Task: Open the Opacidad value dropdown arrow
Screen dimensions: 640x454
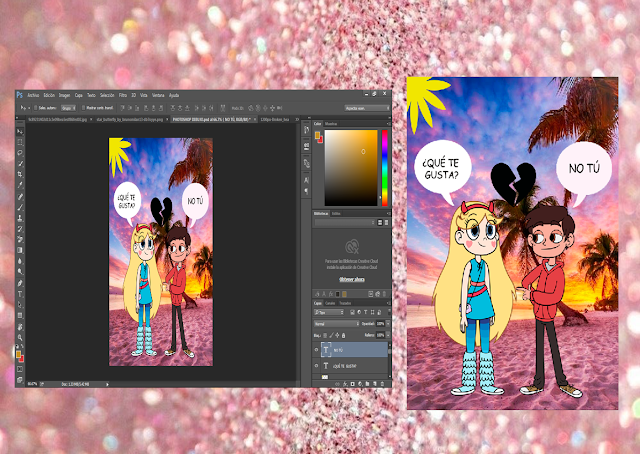Action: click(387, 324)
